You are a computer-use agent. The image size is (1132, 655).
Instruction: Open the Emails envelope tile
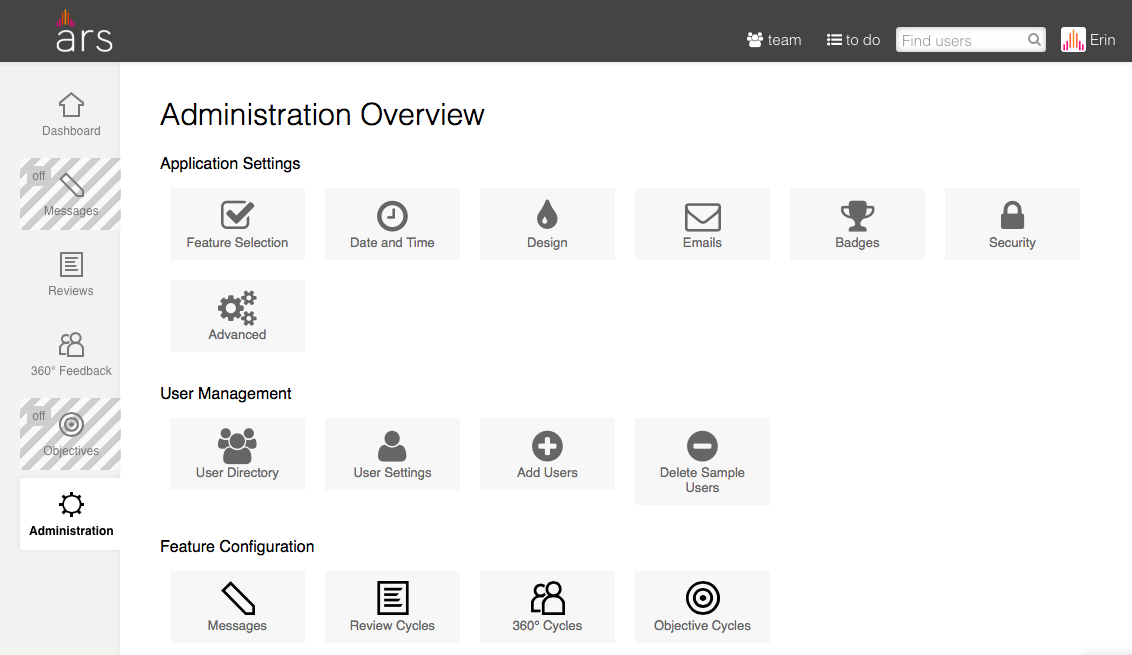702,224
